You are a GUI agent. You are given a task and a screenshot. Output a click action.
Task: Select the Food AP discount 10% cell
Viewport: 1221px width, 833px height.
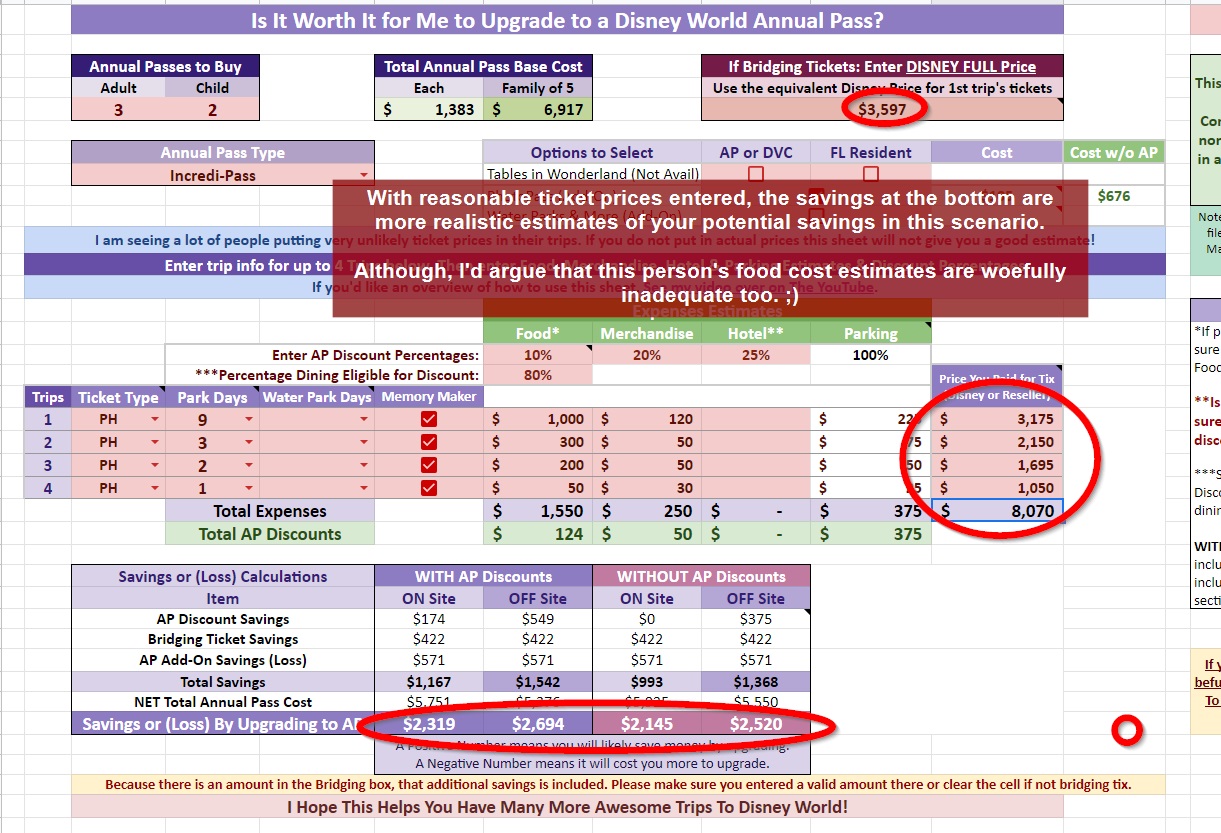click(x=537, y=355)
